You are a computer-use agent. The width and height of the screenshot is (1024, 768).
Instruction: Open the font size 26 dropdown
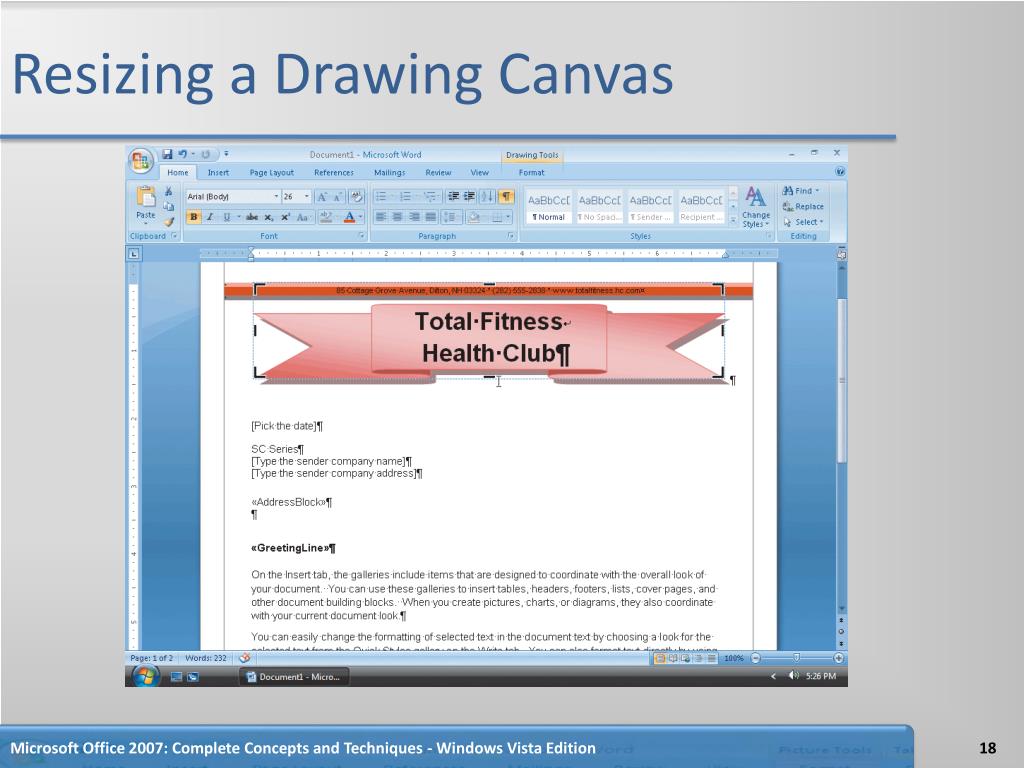pos(306,197)
